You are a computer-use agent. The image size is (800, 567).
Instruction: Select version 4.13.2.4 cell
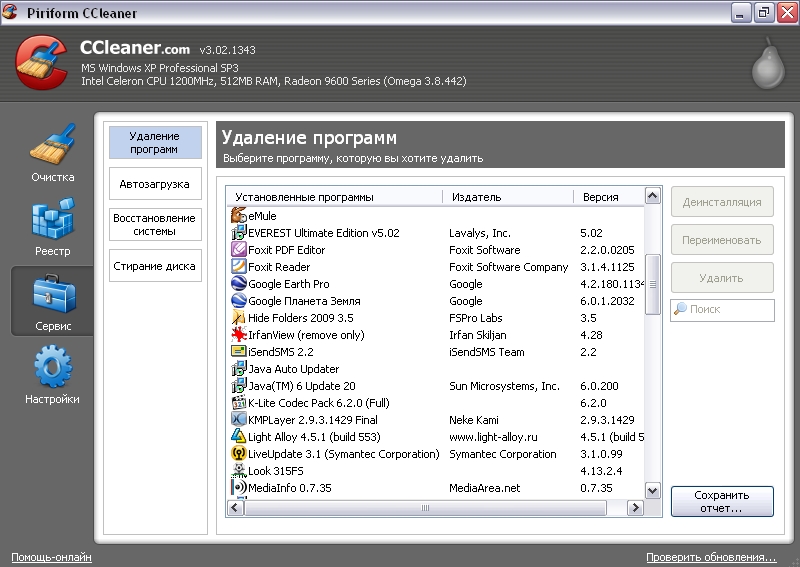click(x=601, y=471)
